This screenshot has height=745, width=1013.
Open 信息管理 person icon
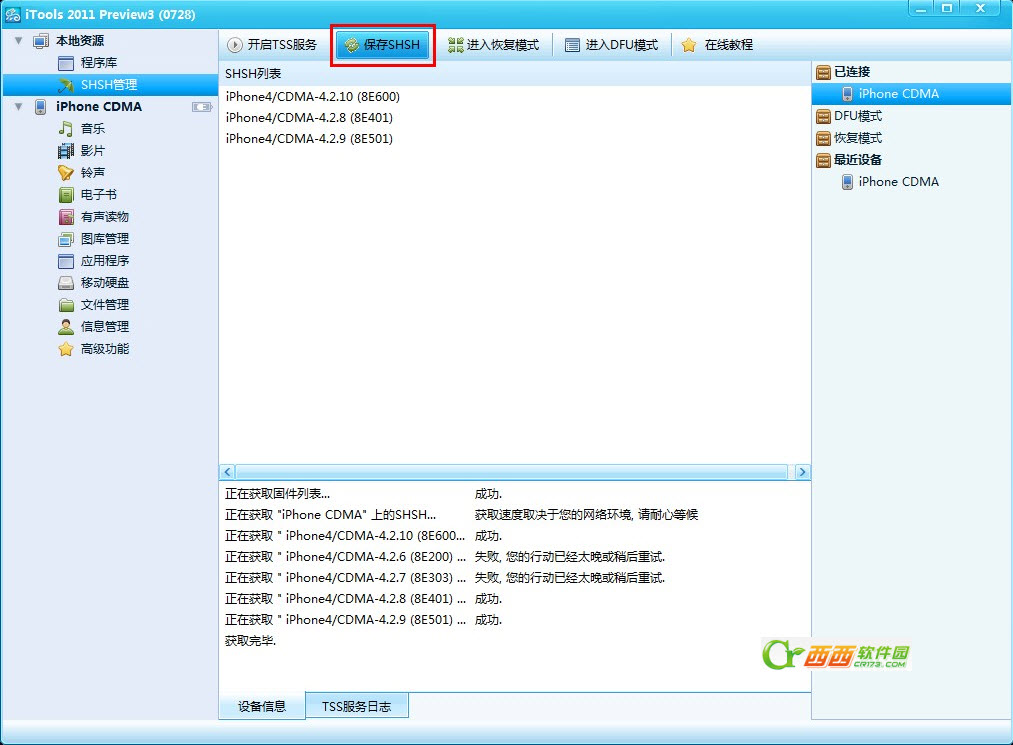[x=66, y=327]
